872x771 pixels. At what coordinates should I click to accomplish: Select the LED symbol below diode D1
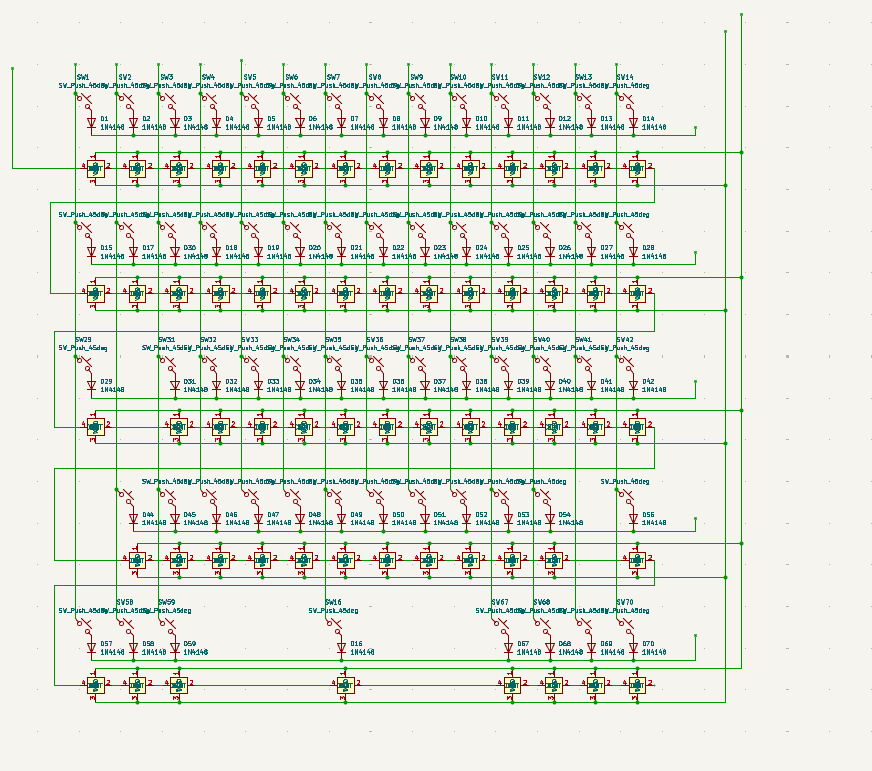(95, 169)
